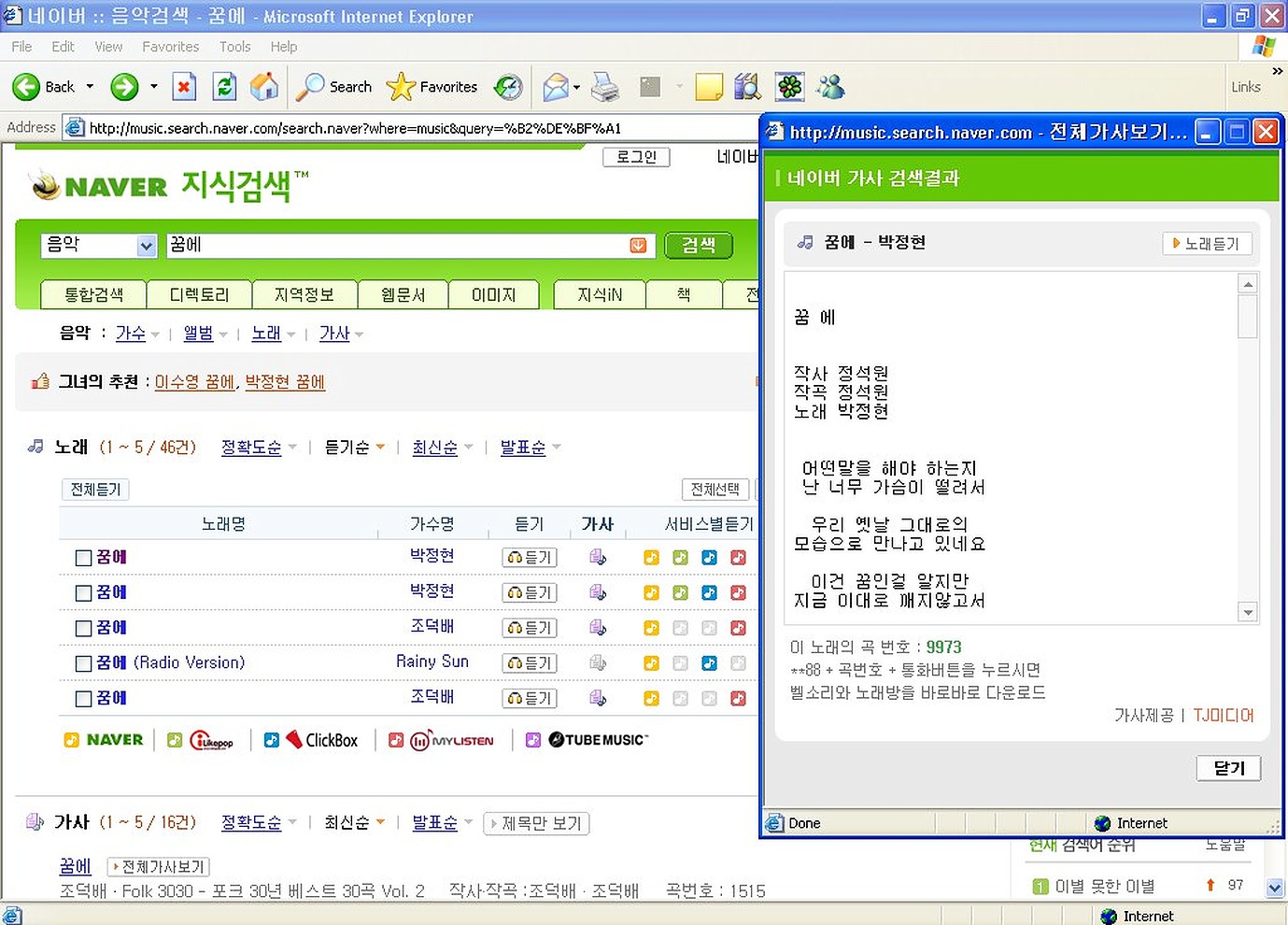Open the Favorites star button

coord(432,87)
